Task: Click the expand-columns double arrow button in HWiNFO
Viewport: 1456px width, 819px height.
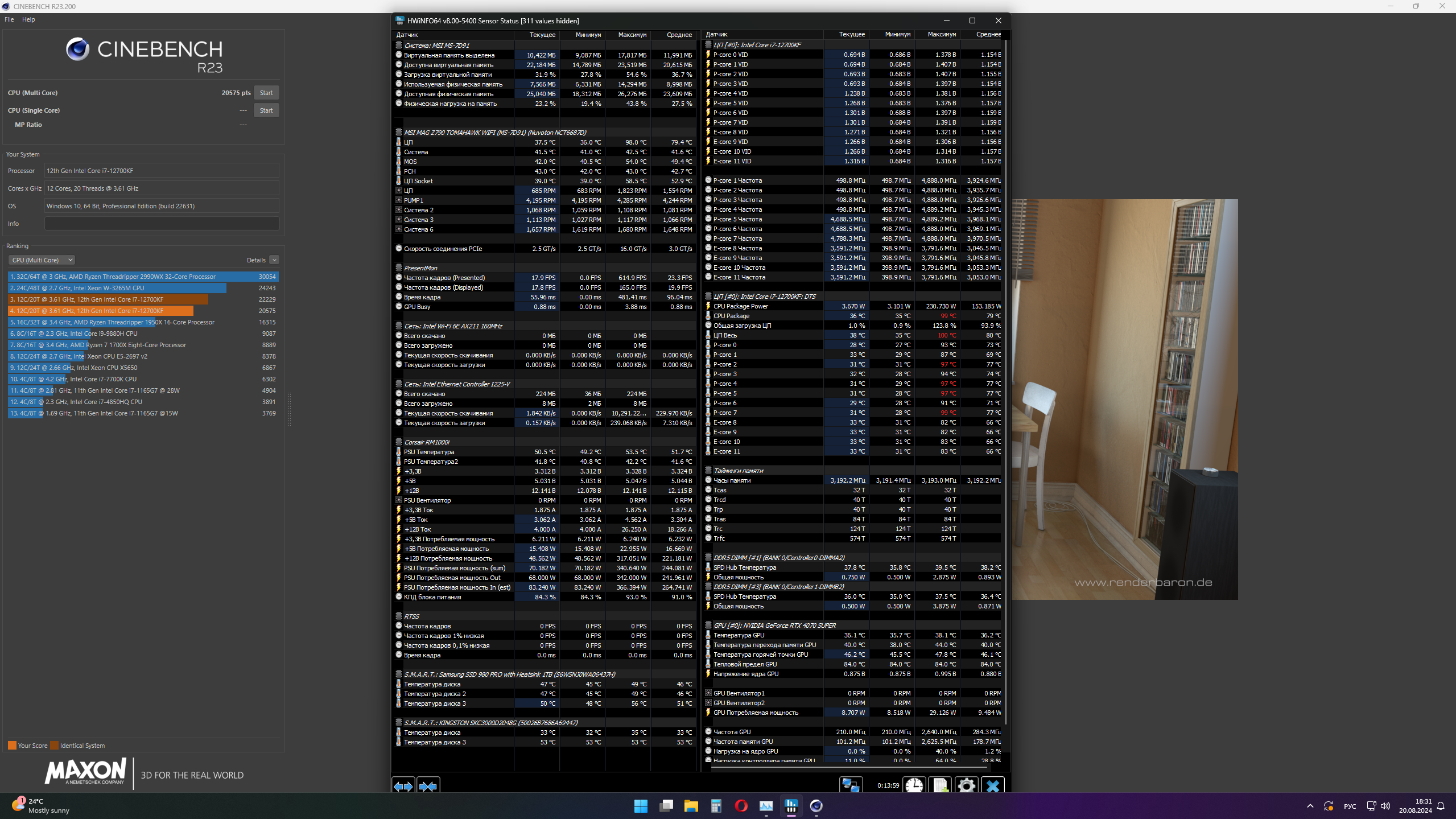Action: point(403,786)
